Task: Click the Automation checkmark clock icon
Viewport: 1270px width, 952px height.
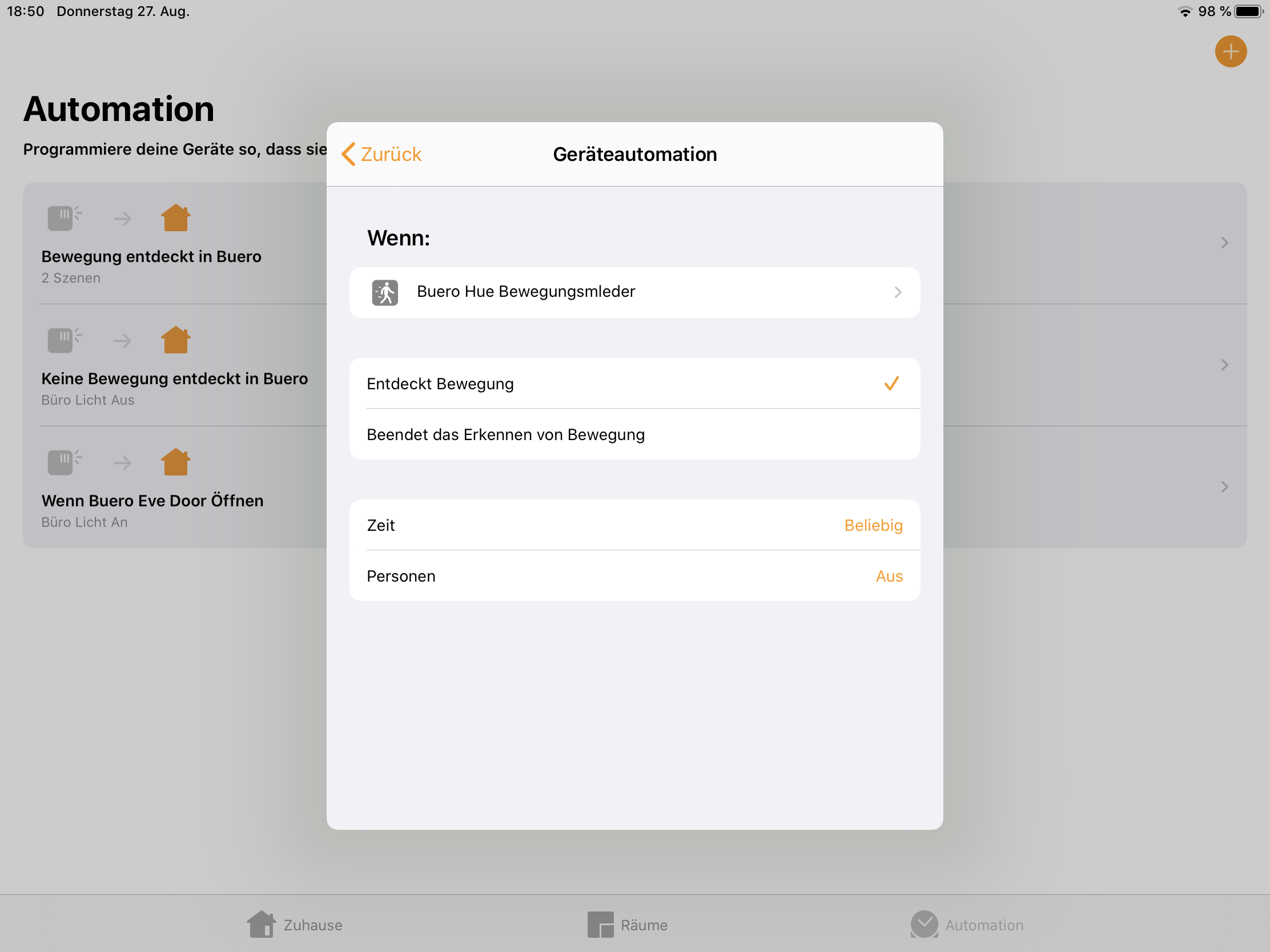Action: click(924, 924)
